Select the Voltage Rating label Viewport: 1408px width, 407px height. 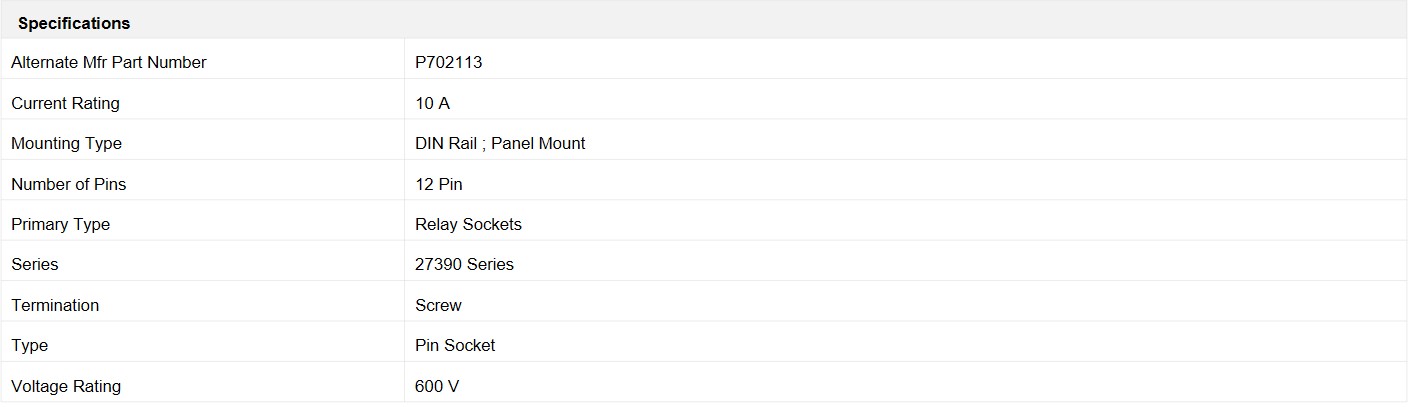point(66,386)
